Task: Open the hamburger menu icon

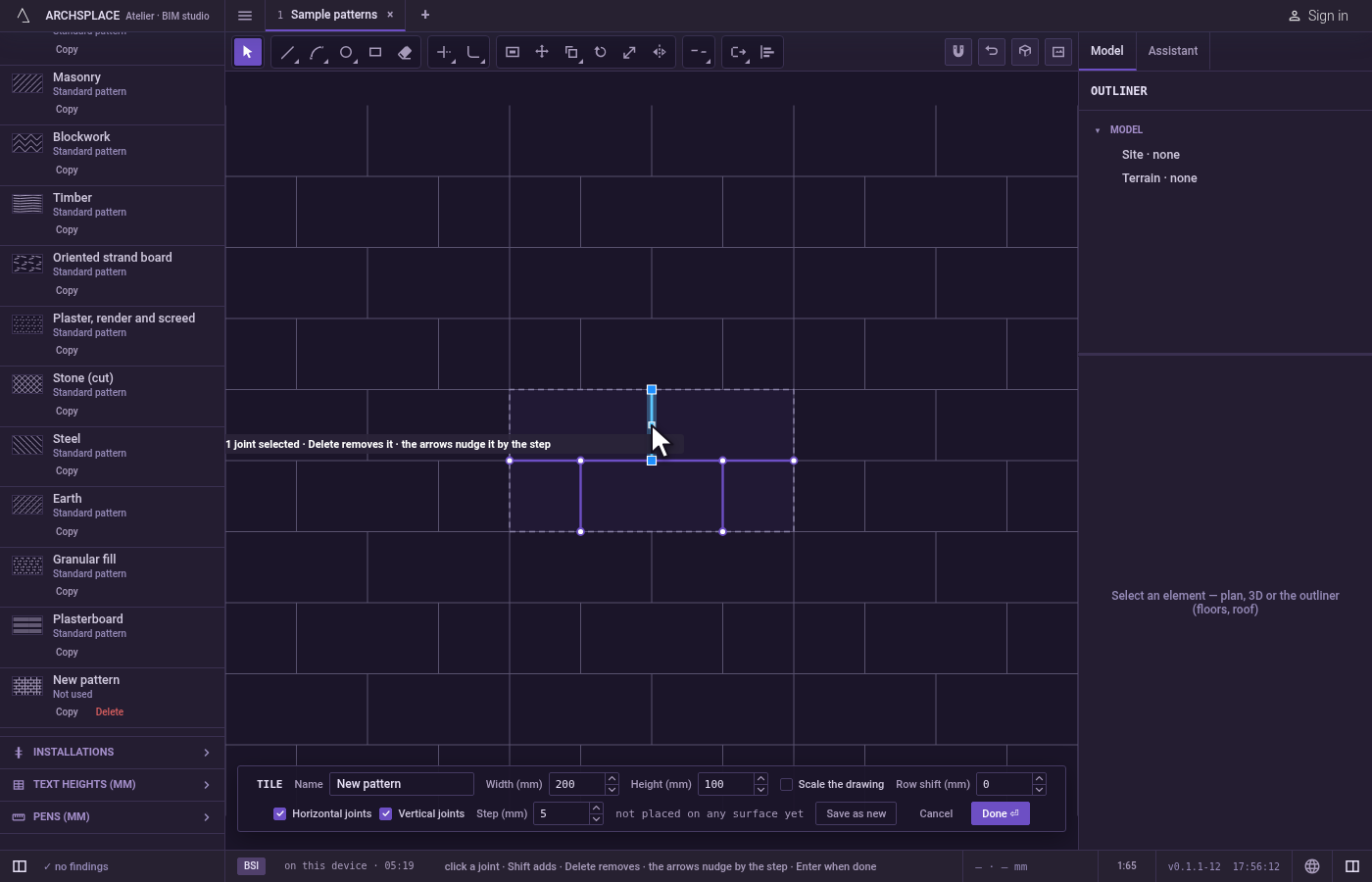Action: pos(245,15)
